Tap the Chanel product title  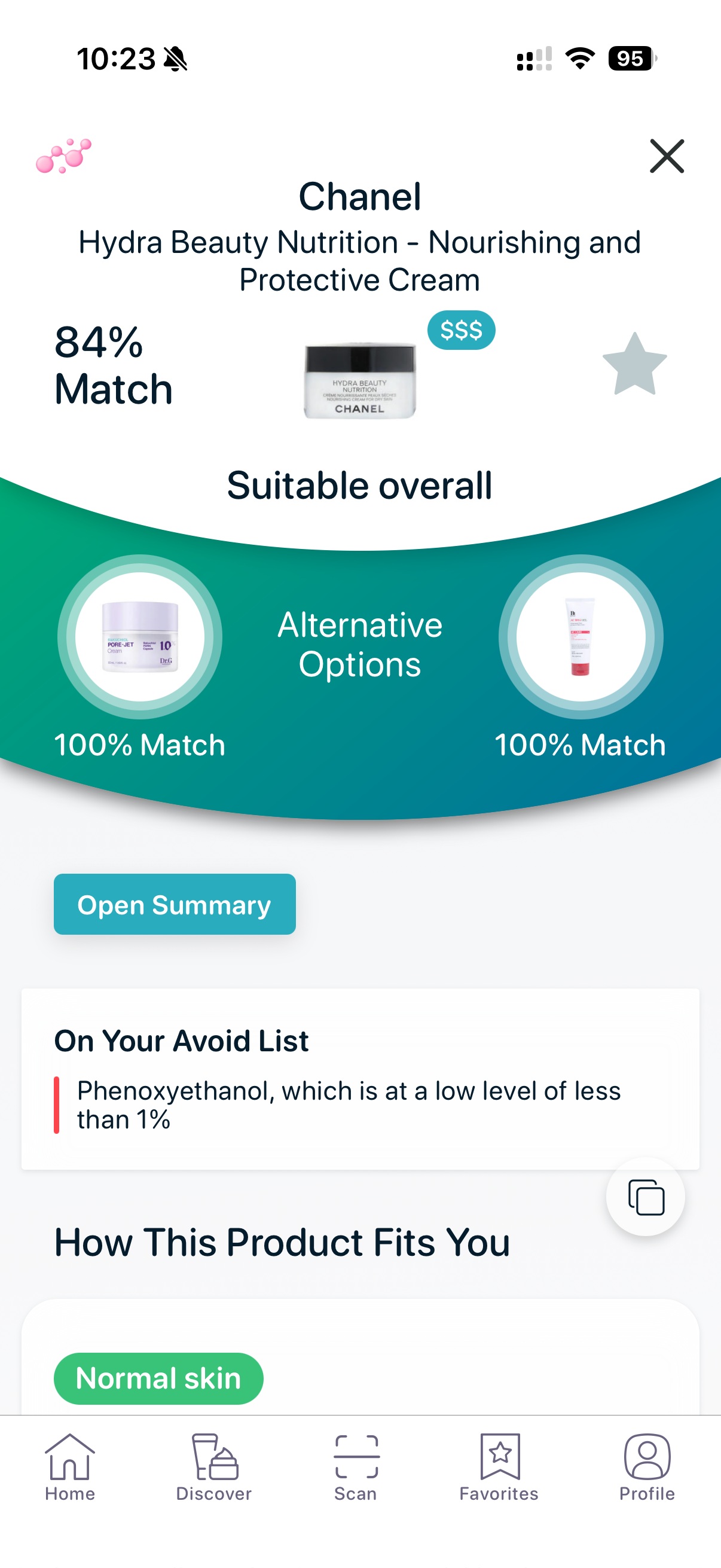[360, 196]
